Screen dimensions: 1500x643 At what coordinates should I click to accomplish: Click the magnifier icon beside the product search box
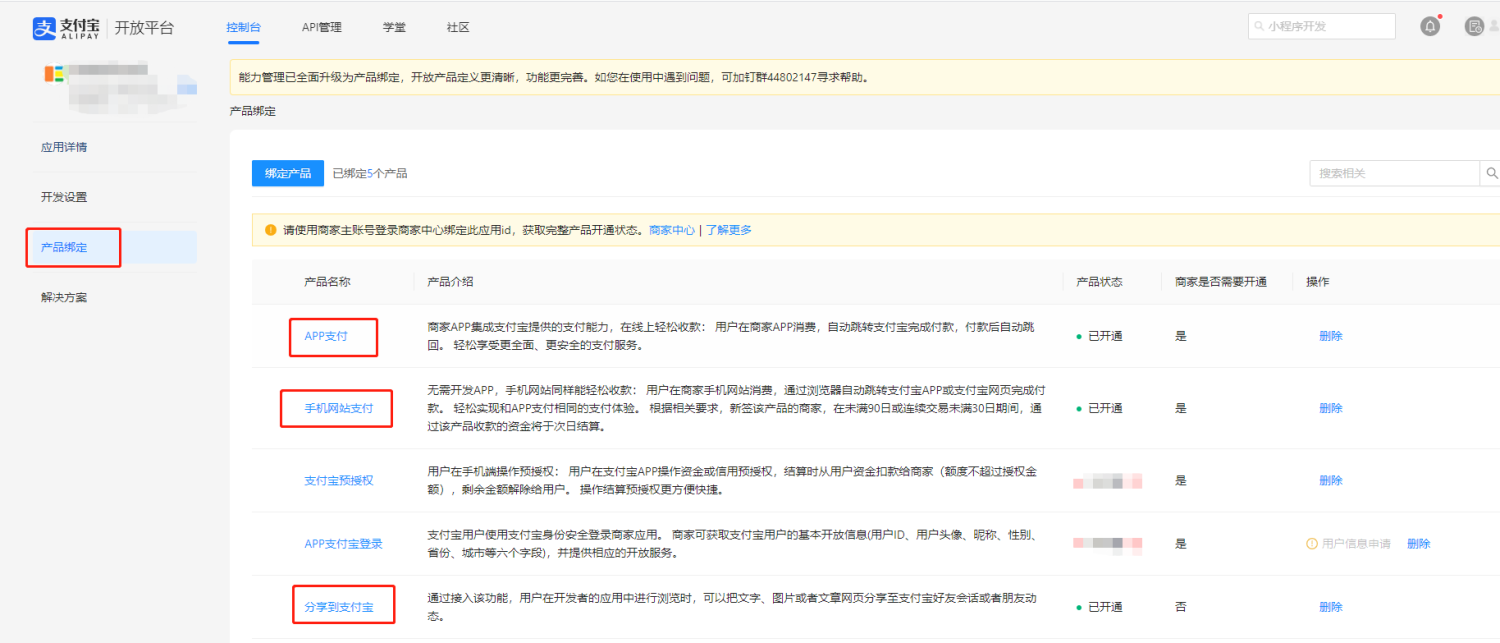(1491, 173)
